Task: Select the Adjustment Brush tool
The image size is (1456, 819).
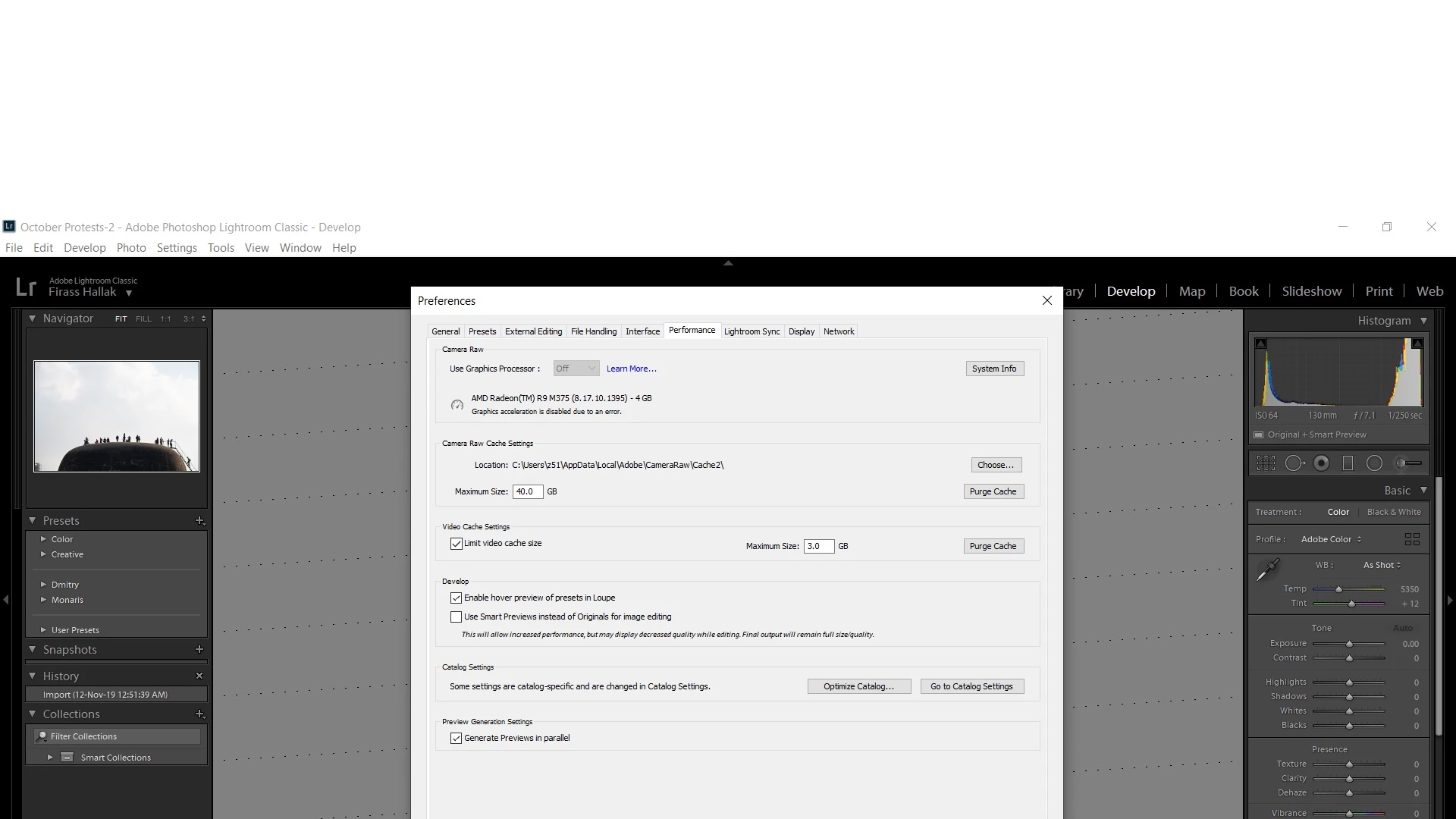Action: point(1408,463)
